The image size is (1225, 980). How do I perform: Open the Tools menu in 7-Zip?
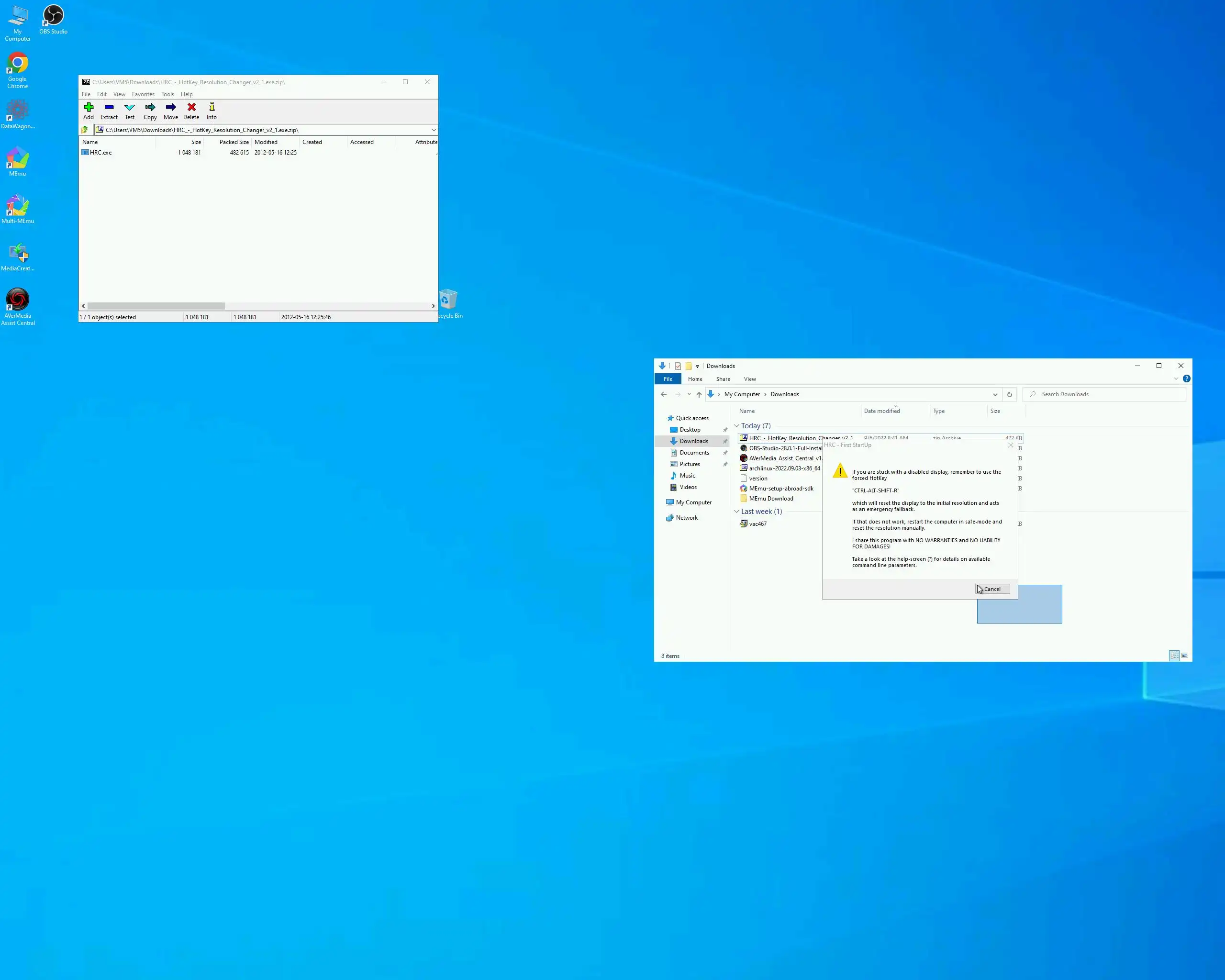pyautogui.click(x=167, y=94)
